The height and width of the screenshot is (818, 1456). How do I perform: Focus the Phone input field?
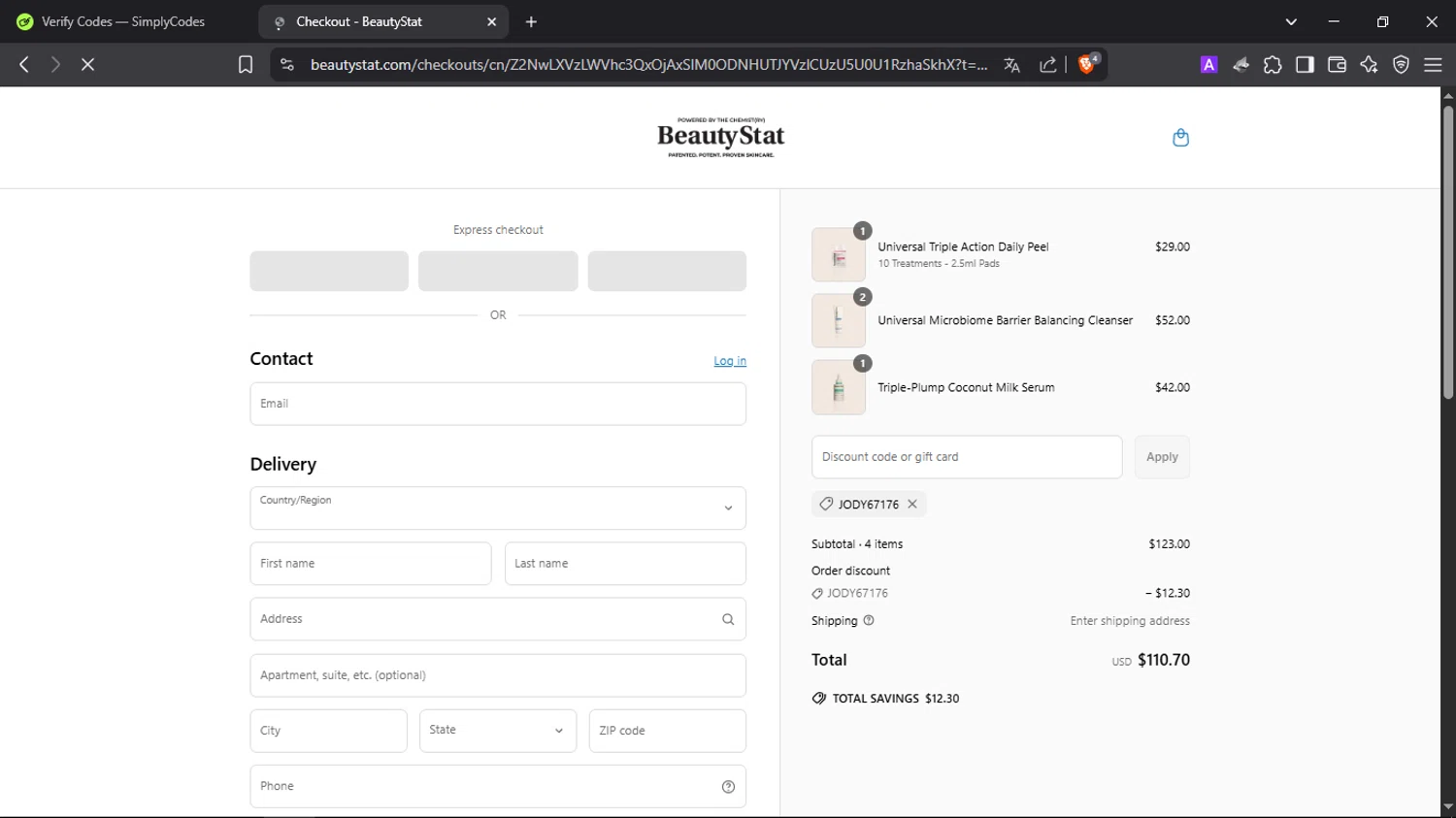498,786
